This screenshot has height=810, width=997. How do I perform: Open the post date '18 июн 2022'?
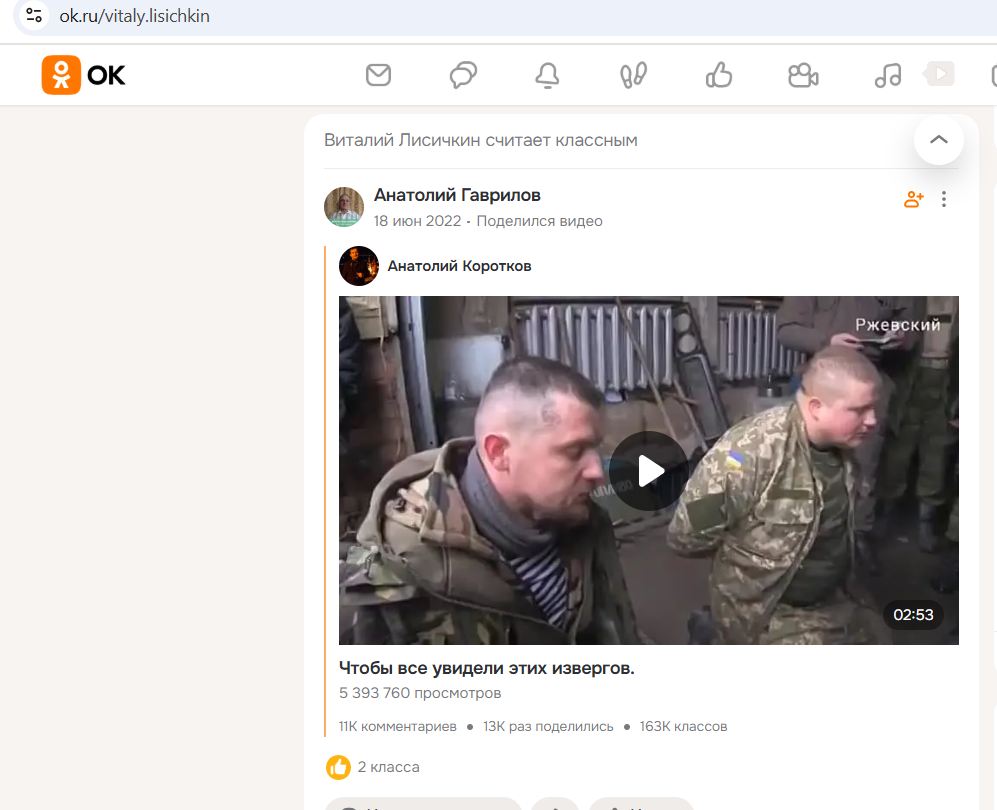point(417,221)
